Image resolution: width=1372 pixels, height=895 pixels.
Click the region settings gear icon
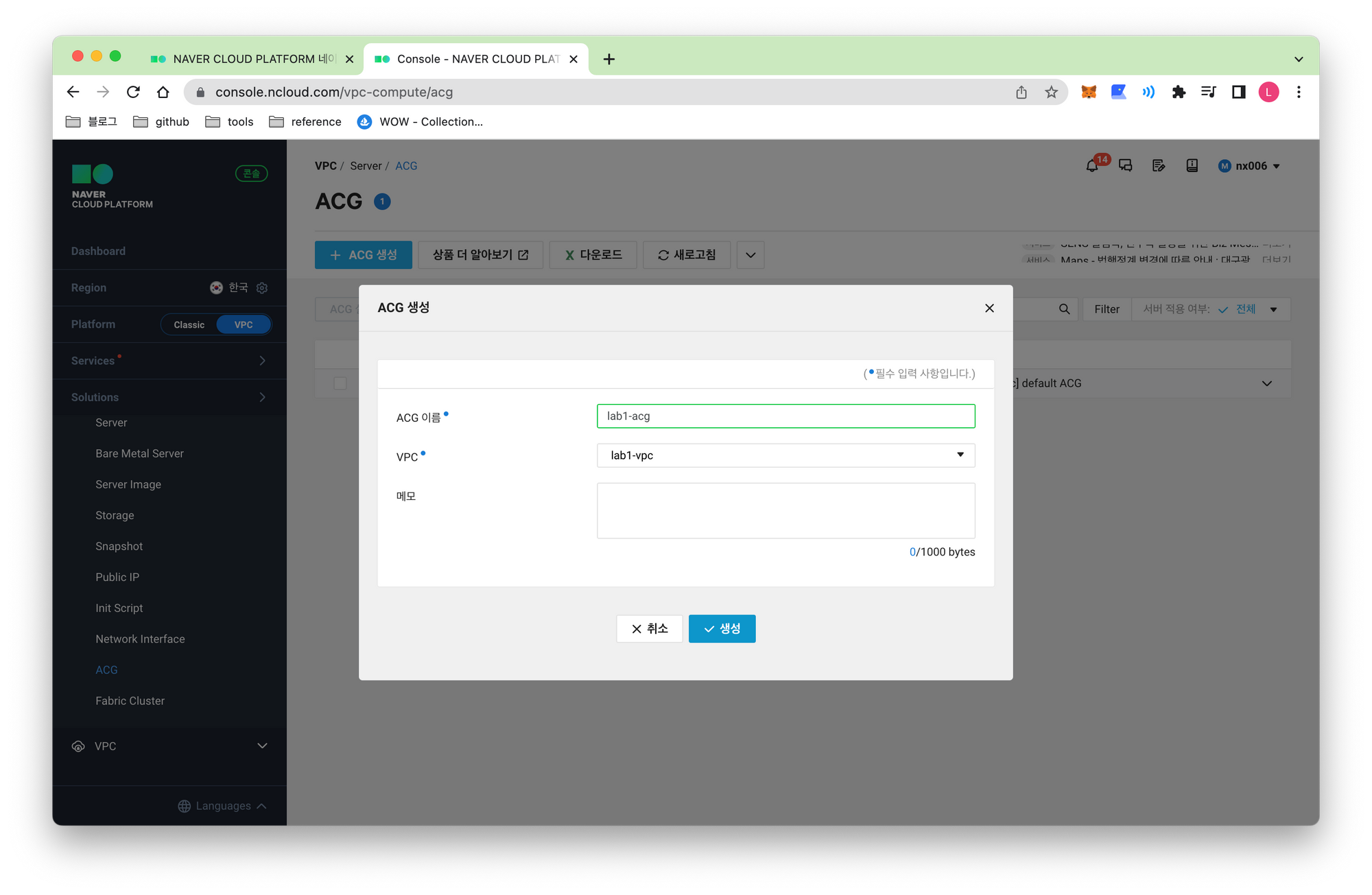(262, 288)
